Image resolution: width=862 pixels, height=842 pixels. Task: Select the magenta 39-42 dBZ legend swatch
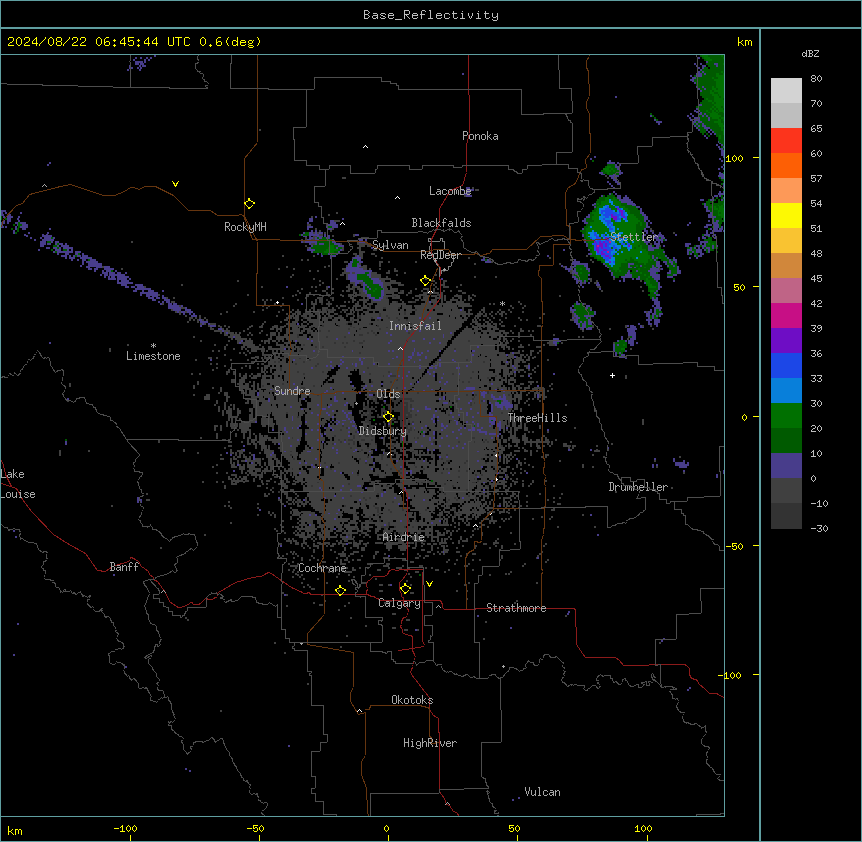point(786,315)
